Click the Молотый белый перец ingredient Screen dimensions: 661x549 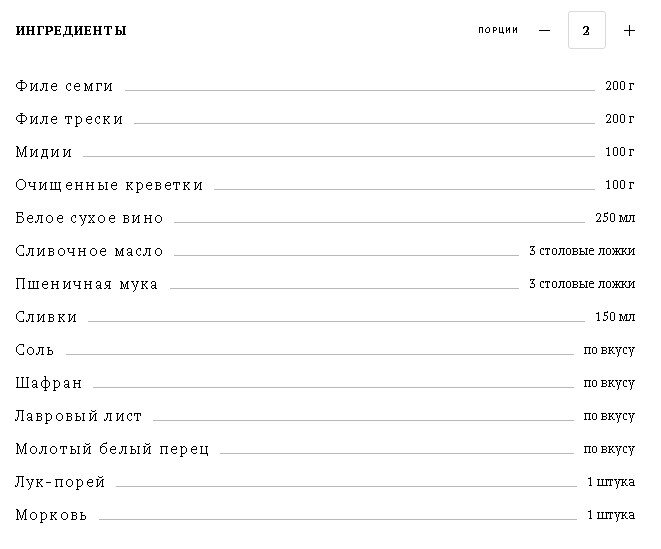pyautogui.click(x=113, y=449)
